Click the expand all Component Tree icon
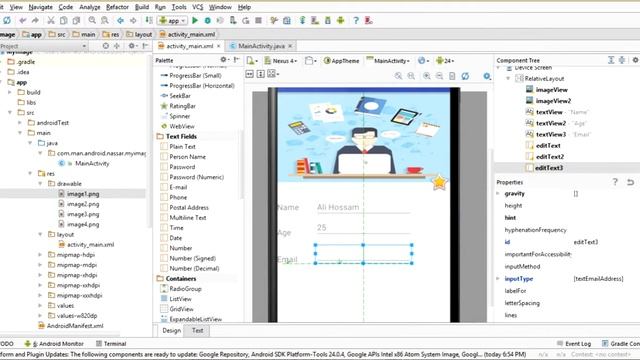This screenshot has width=640, height=360. [611, 60]
